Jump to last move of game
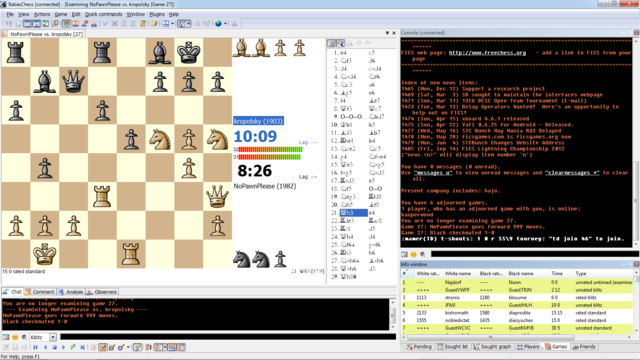The height and width of the screenshot is (360, 640). click(82, 347)
